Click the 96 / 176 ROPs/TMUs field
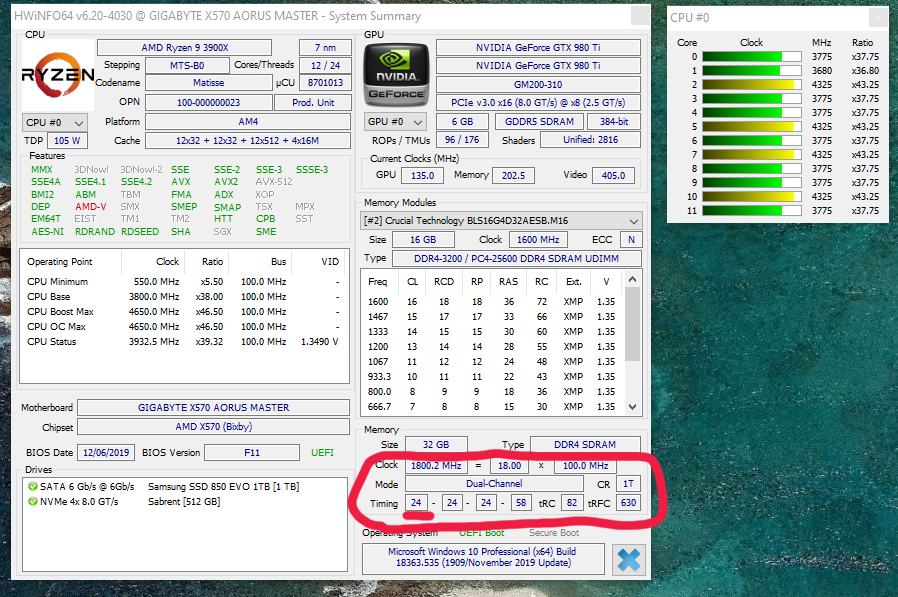The image size is (898, 597). click(x=462, y=139)
